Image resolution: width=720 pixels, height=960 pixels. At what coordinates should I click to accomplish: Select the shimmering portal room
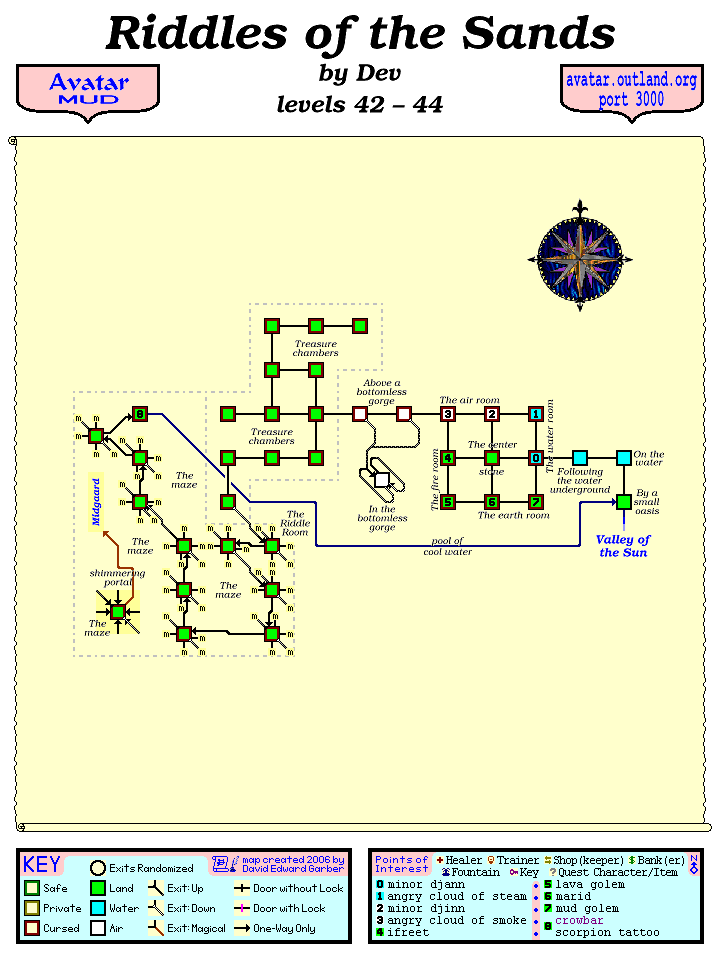(118, 612)
